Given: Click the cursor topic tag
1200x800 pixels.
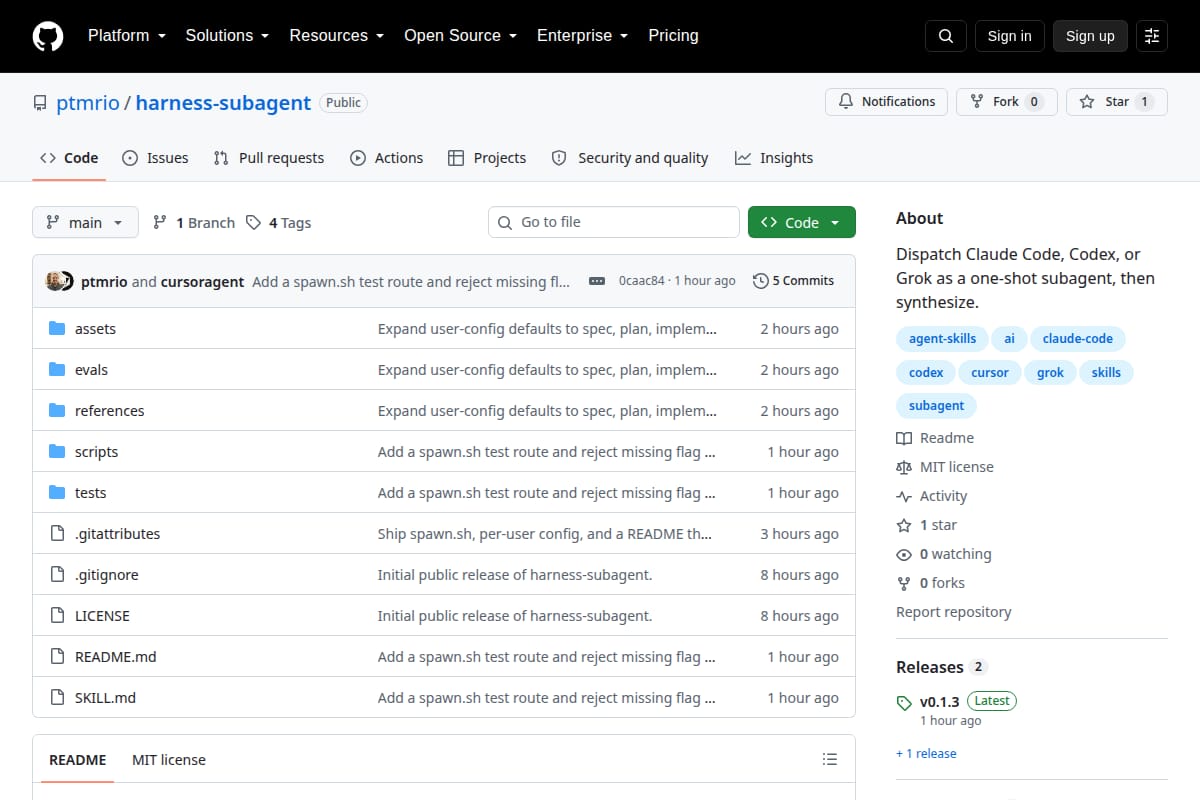Looking at the screenshot, I should [x=990, y=373].
